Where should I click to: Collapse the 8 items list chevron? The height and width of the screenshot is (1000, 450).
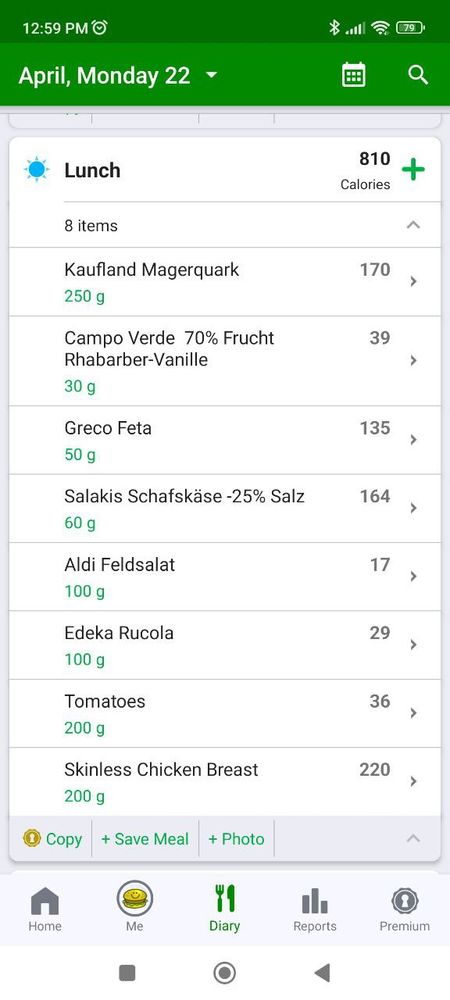(x=413, y=224)
